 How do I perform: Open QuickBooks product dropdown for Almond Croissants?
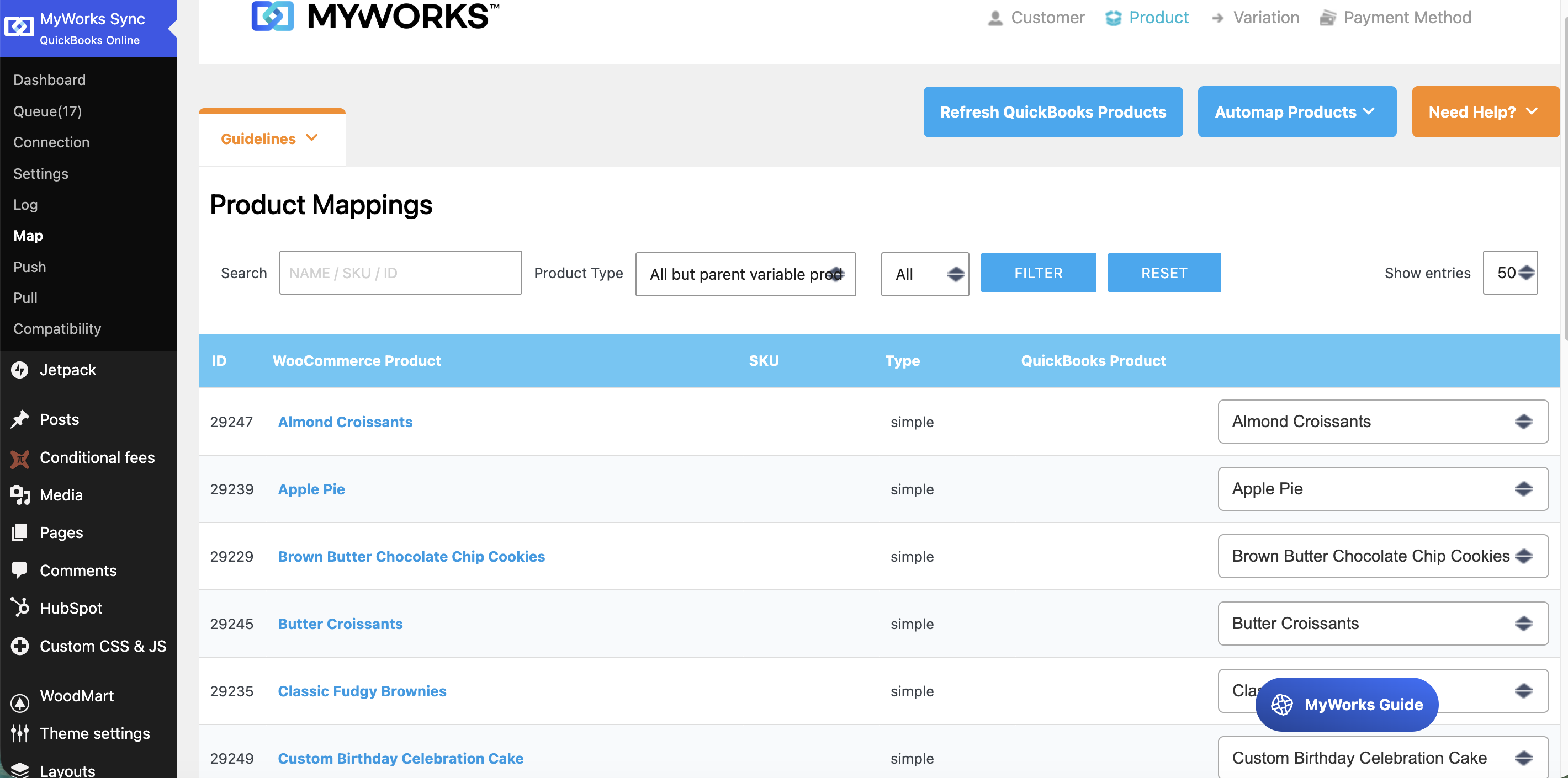point(1383,421)
